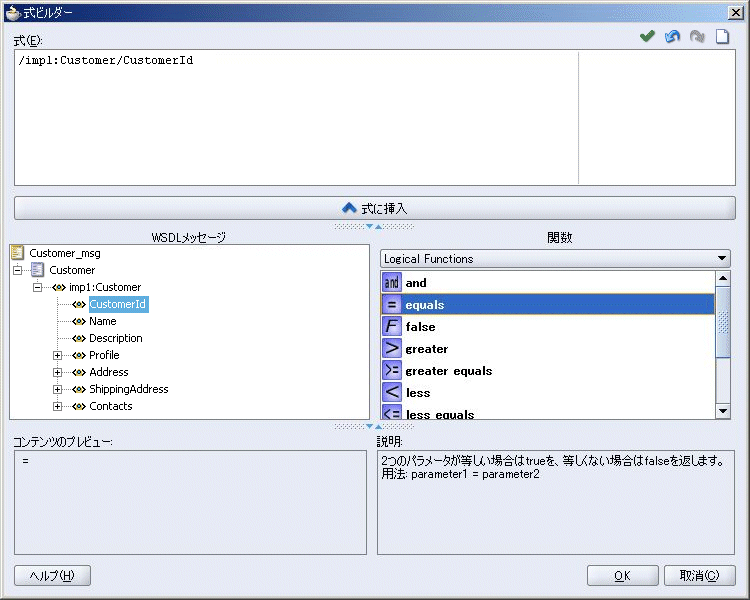Click the description text pane
The height and width of the screenshot is (600, 750).
pyautogui.click(x=556, y=502)
